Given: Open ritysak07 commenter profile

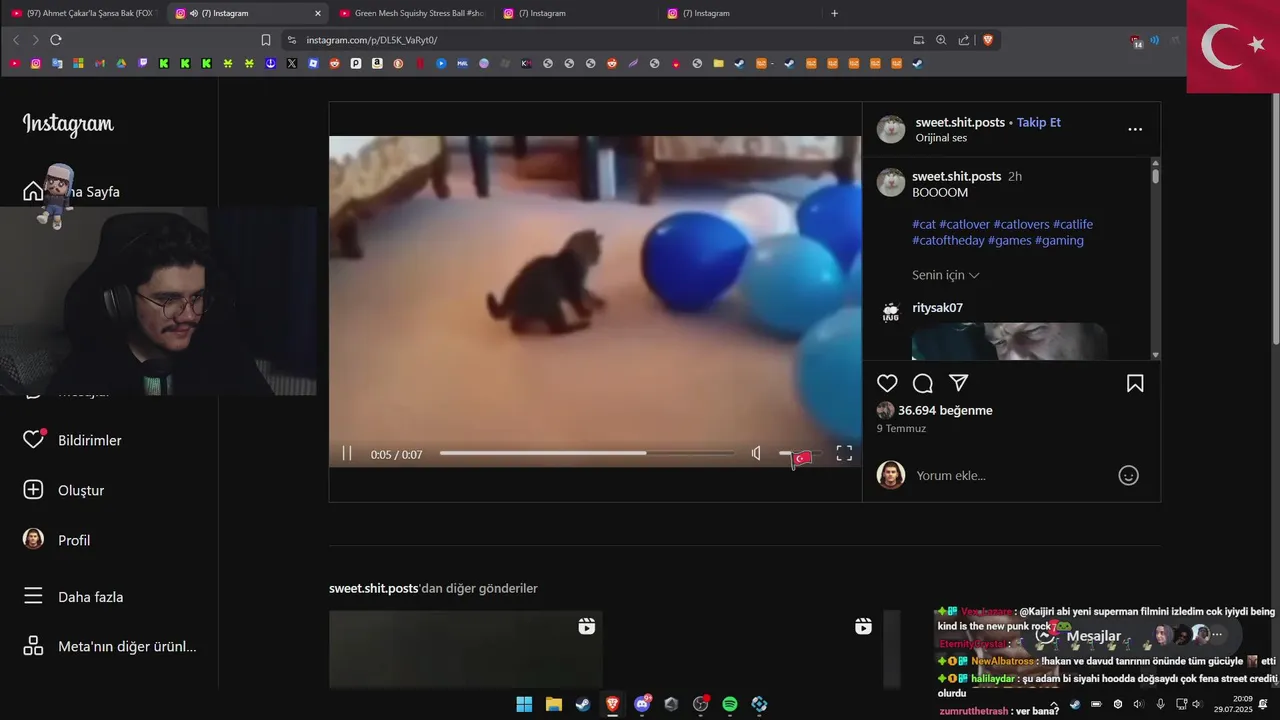Looking at the screenshot, I should pyautogui.click(x=937, y=308).
